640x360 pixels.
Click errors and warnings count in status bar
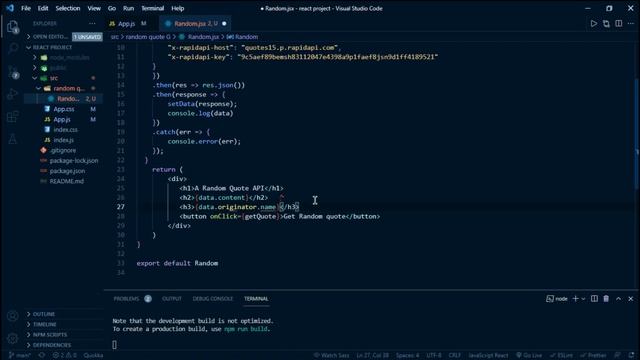tap(64, 356)
